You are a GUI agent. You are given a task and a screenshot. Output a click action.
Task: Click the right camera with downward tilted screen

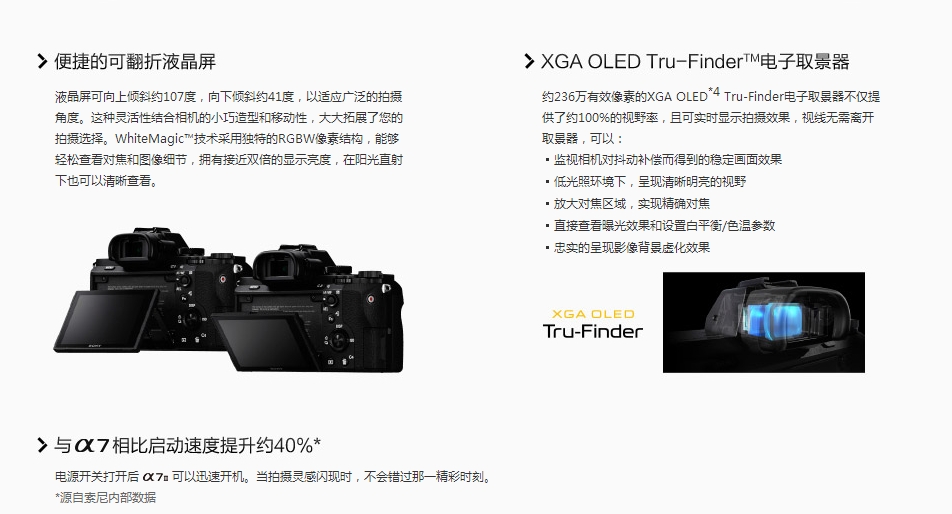click(311, 309)
